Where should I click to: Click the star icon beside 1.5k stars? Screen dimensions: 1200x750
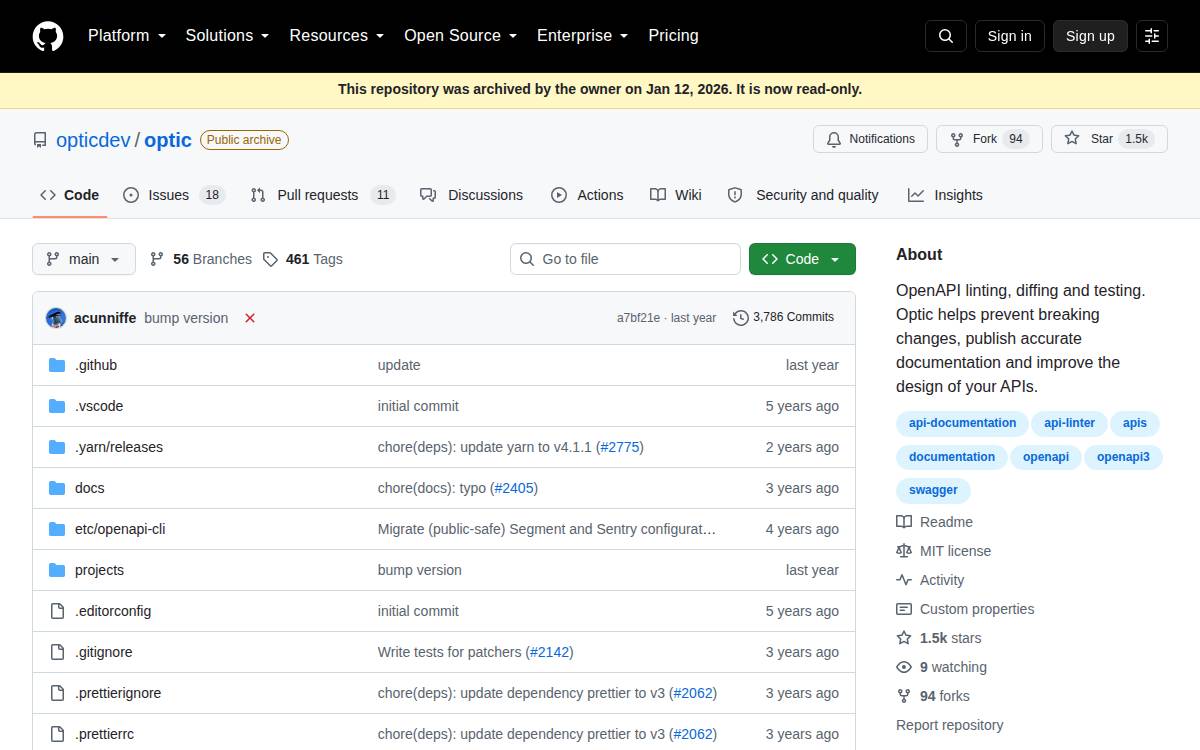[904, 638]
